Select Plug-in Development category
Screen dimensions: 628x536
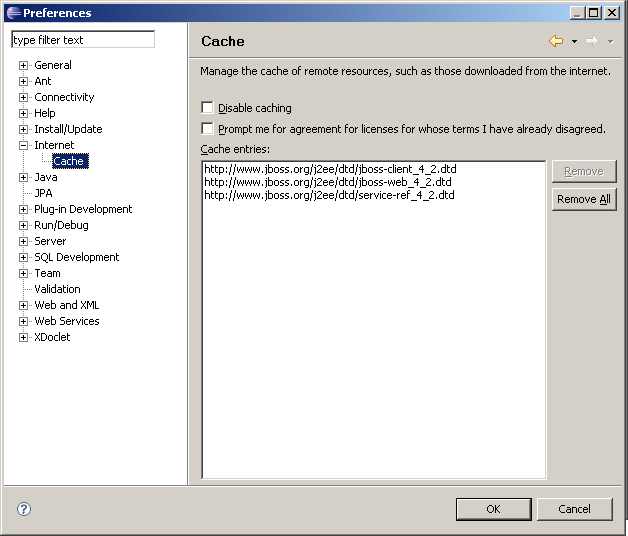pyautogui.click(x=83, y=209)
